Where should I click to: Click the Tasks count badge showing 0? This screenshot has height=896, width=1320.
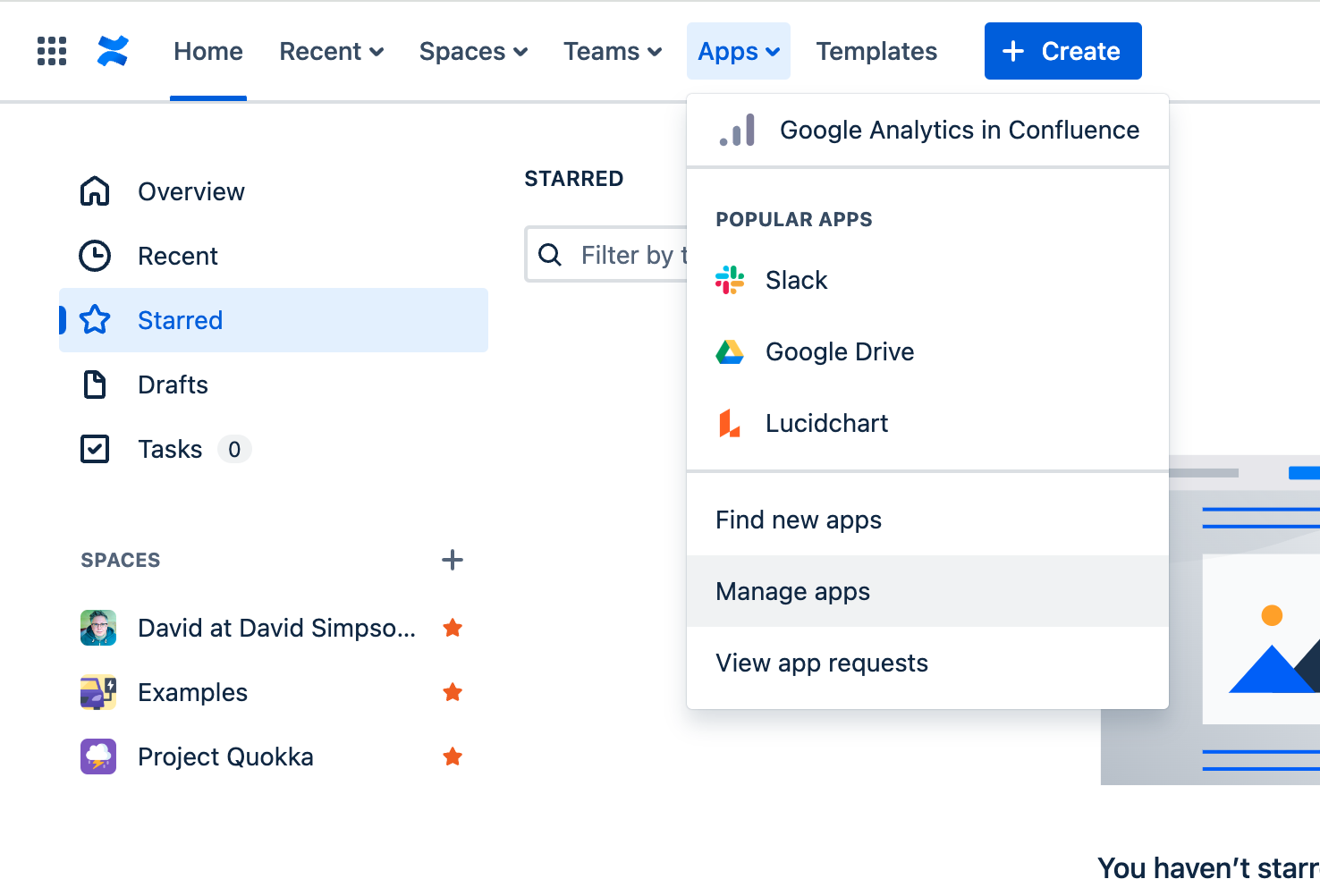click(x=234, y=449)
